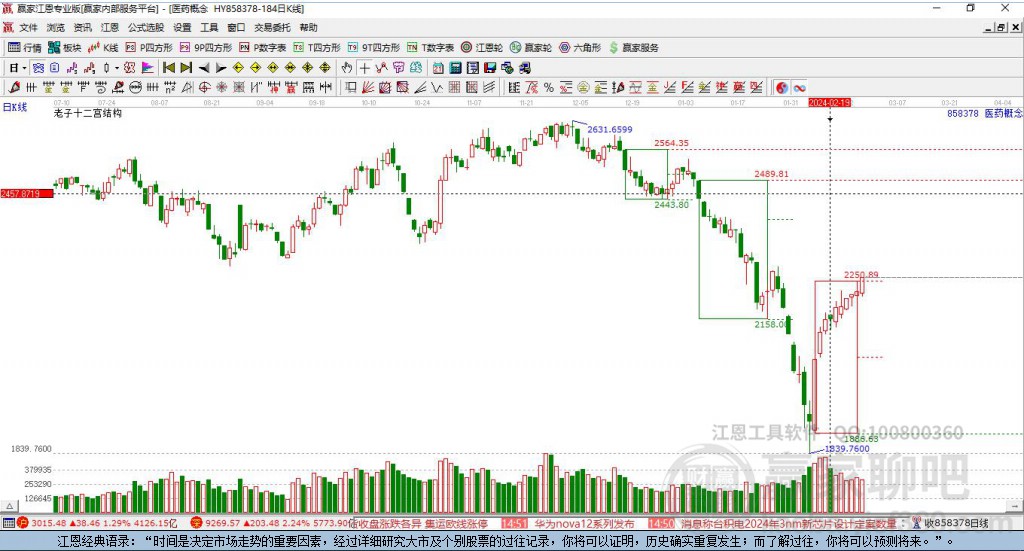Switch to K线 chart view

(x=103, y=48)
